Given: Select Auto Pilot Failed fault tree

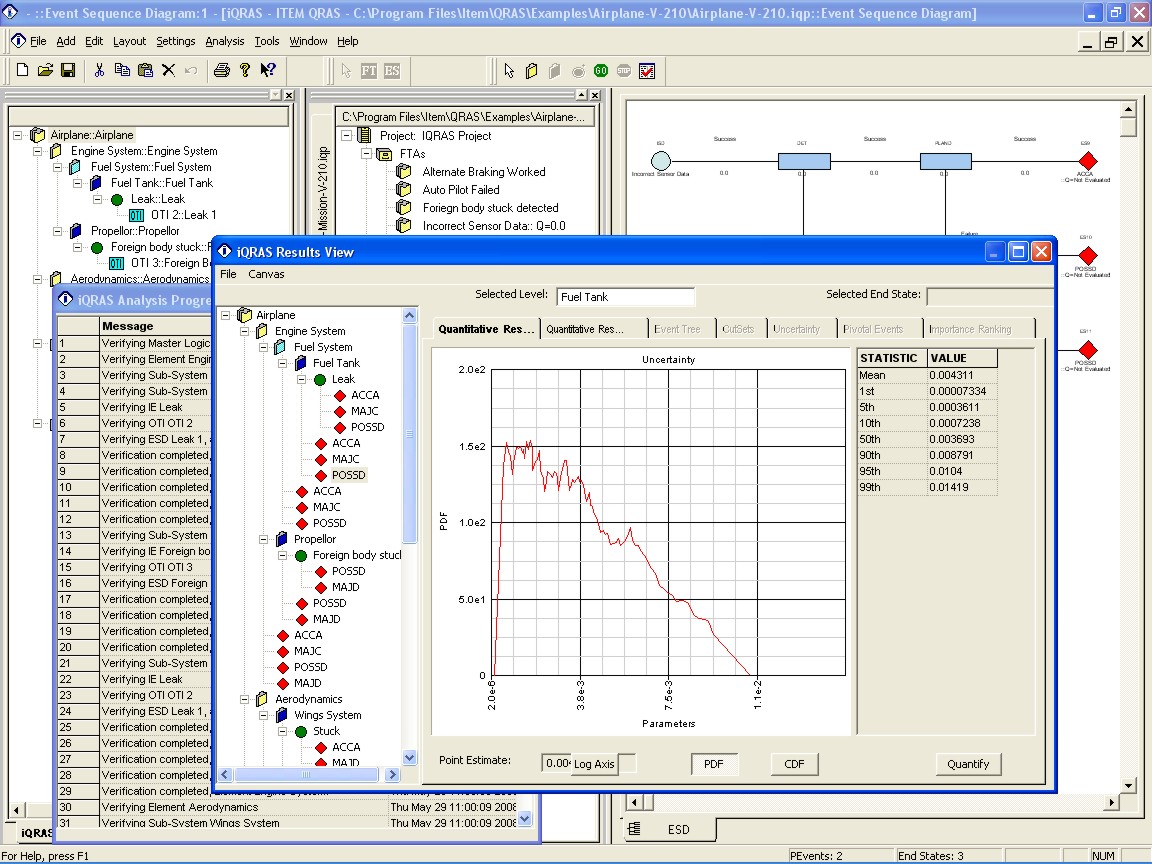Looking at the screenshot, I should coord(461,190).
